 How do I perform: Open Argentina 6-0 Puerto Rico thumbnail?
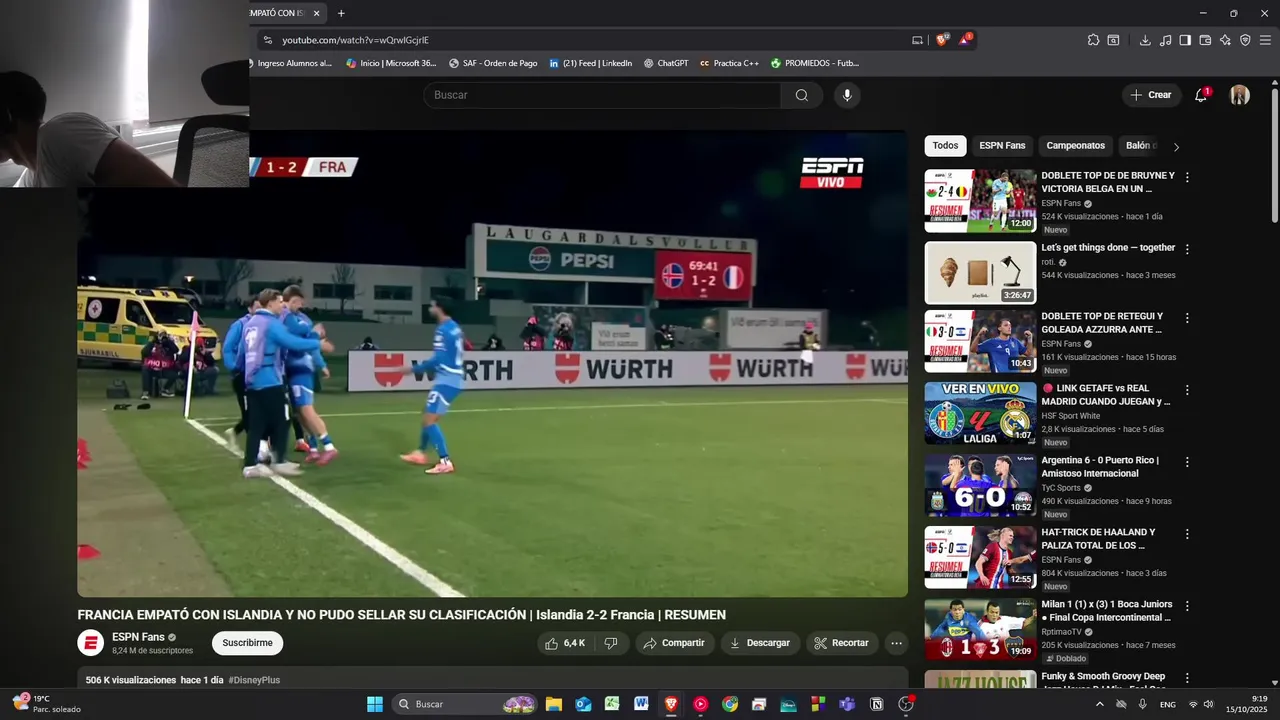pos(980,486)
